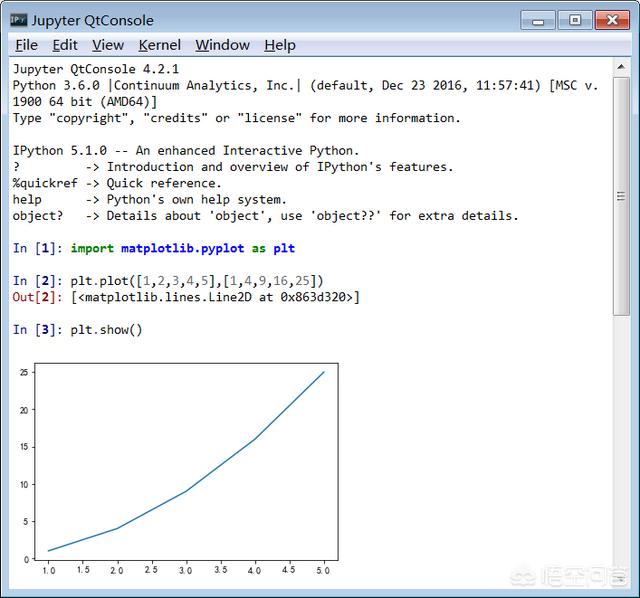Image resolution: width=640 pixels, height=598 pixels.
Task: Click the Python 3.6.0 banner text
Action: click(x=200, y=86)
